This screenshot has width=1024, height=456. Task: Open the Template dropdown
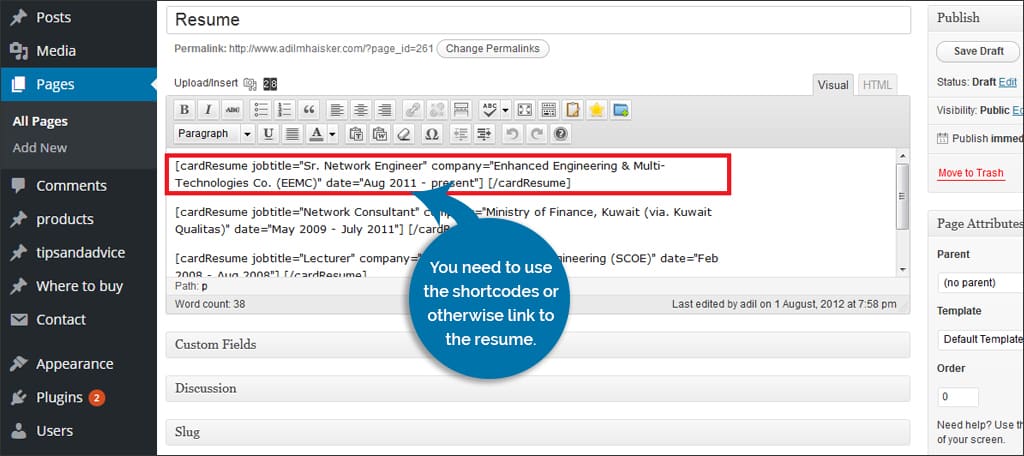tap(980, 339)
